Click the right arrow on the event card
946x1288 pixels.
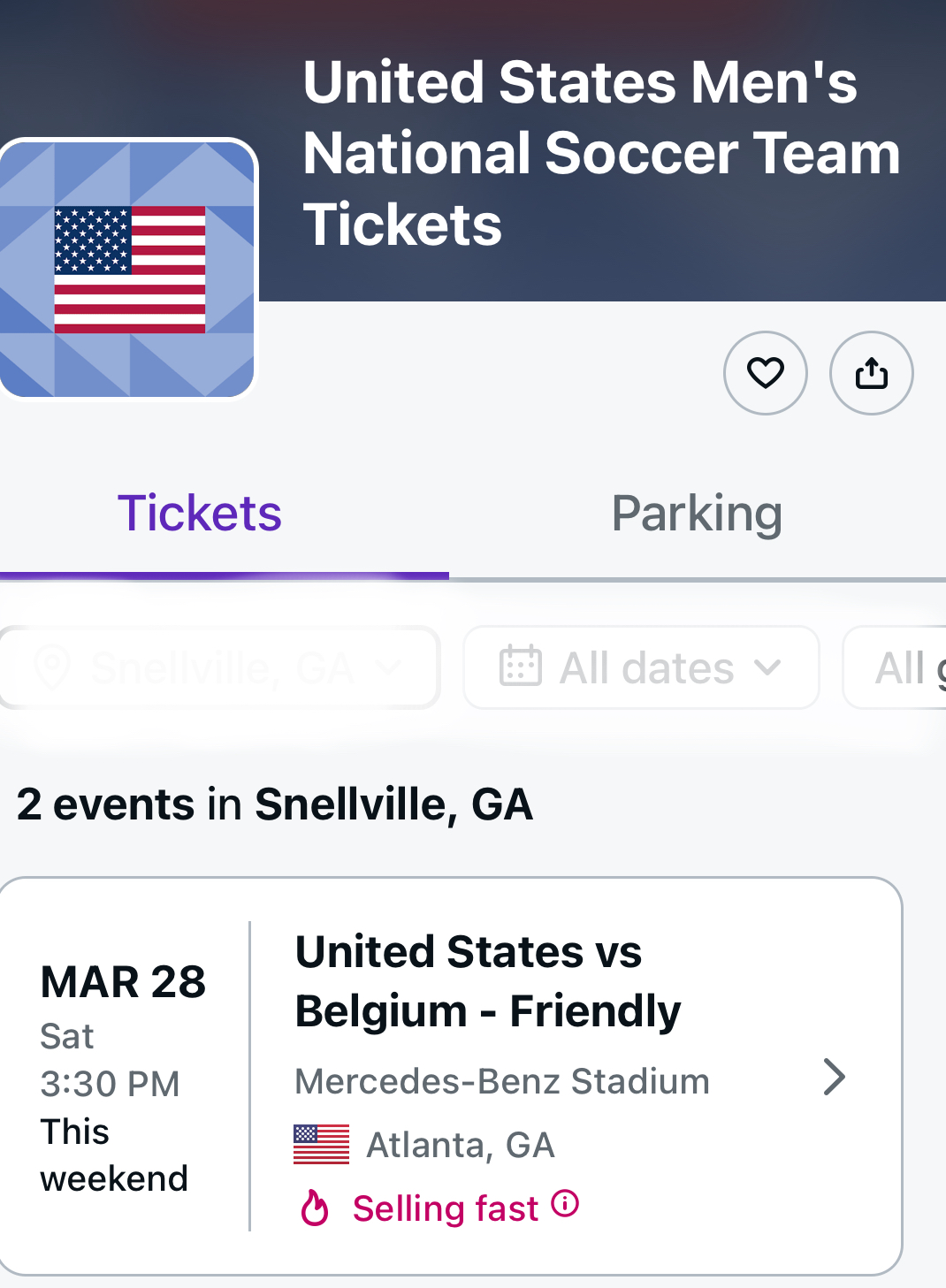point(834,1077)
